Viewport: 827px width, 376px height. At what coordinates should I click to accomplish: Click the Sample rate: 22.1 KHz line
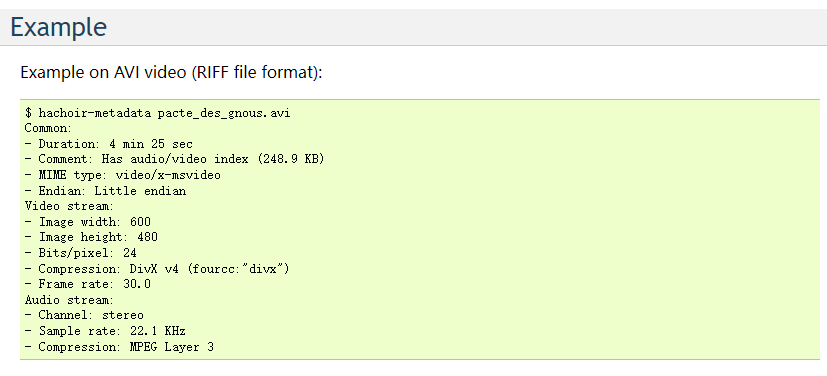pyautogui.click(x=105, y=331)
